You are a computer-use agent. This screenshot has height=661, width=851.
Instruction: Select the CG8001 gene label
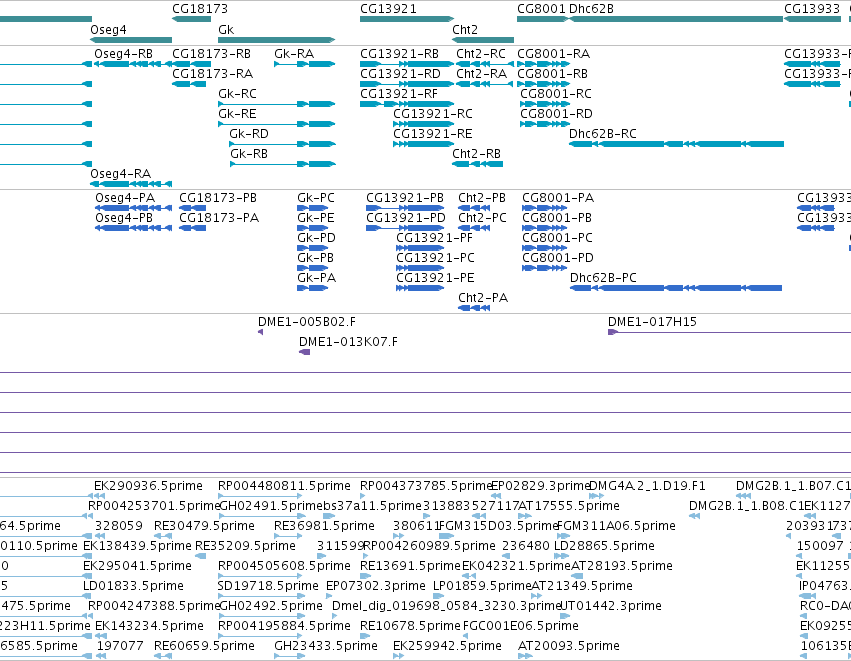click(541, 9)
